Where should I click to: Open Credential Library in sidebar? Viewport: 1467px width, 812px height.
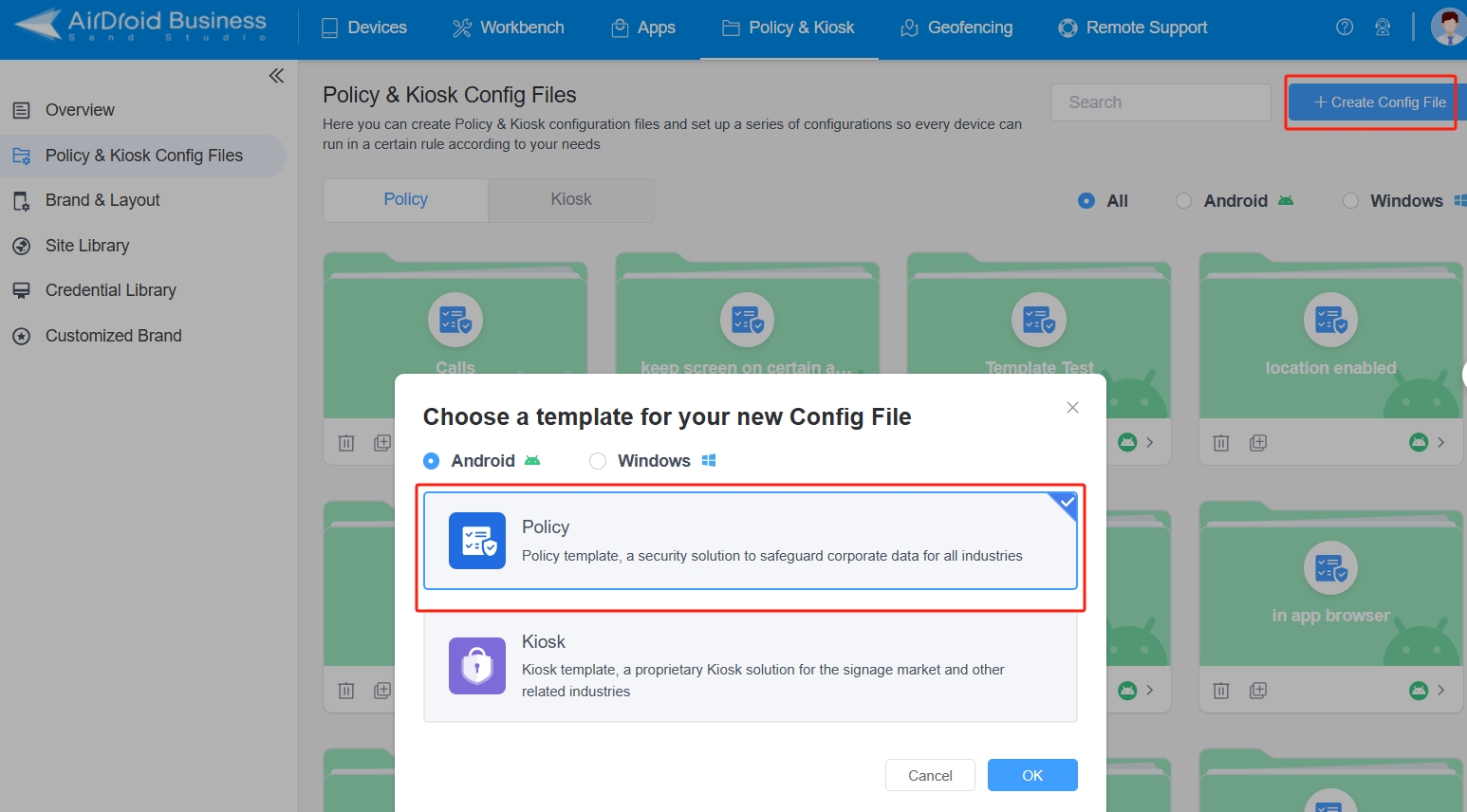pyautogui.click(x=143, y=290)
